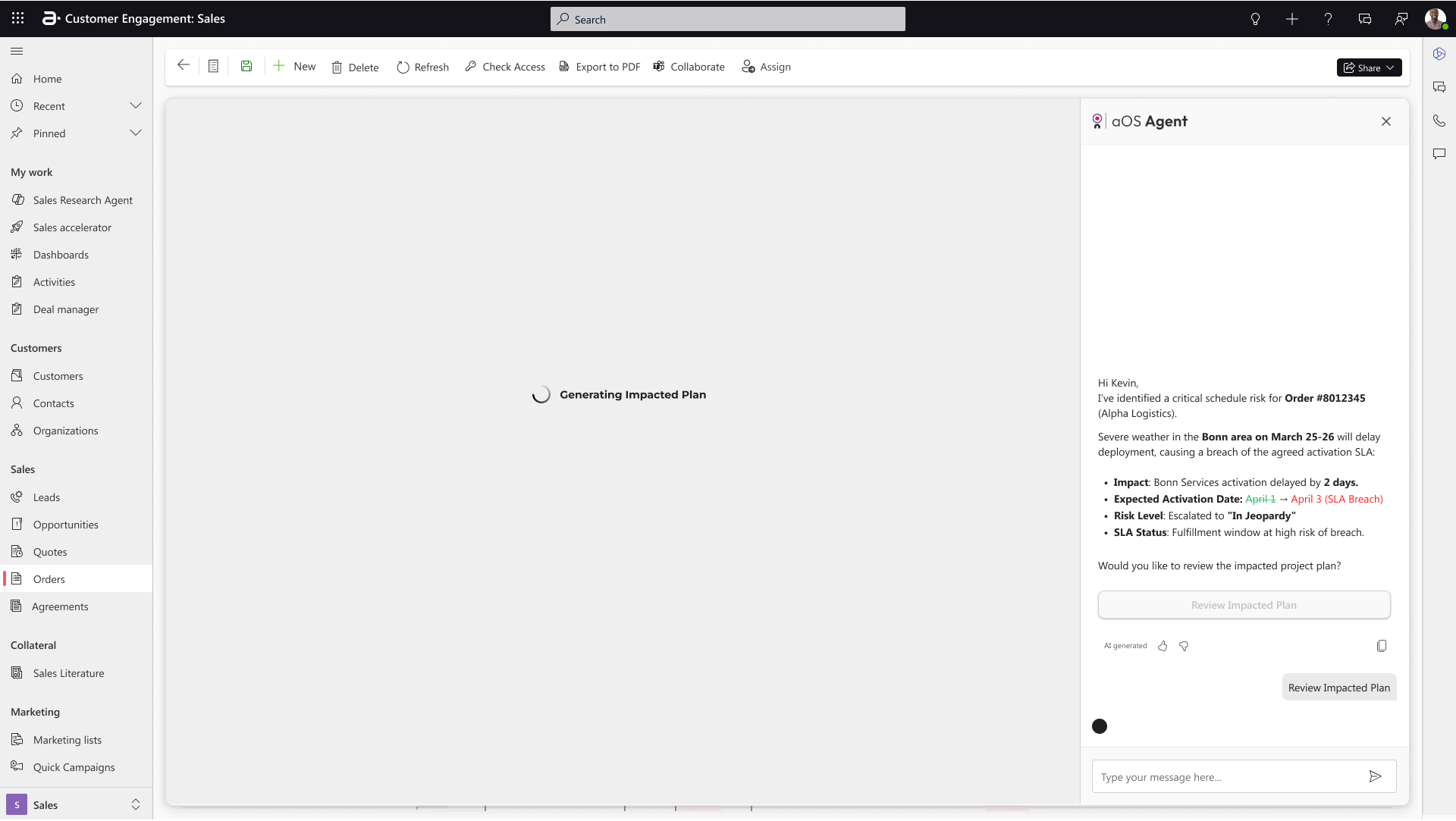Viewport: 1456px width, 821px height.
Task: Click Refresh in the command bar
Action: [422, 67]
